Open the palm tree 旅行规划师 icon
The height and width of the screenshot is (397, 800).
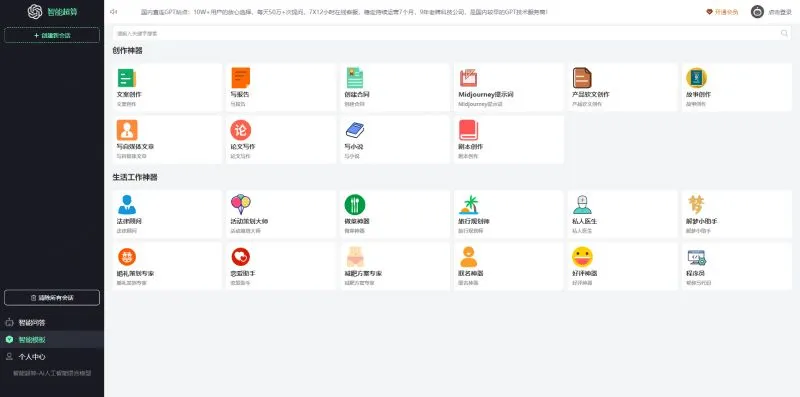(x=468, y=205)
